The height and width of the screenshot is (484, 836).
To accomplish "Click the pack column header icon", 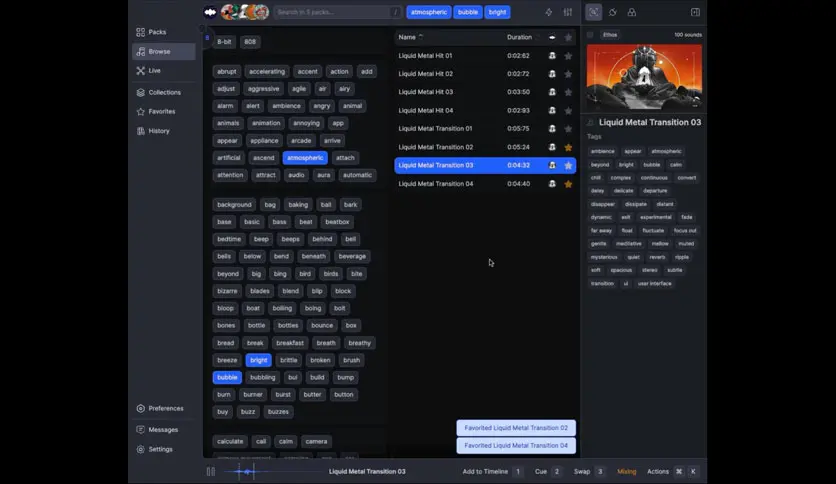I will [x=552, y=37].
